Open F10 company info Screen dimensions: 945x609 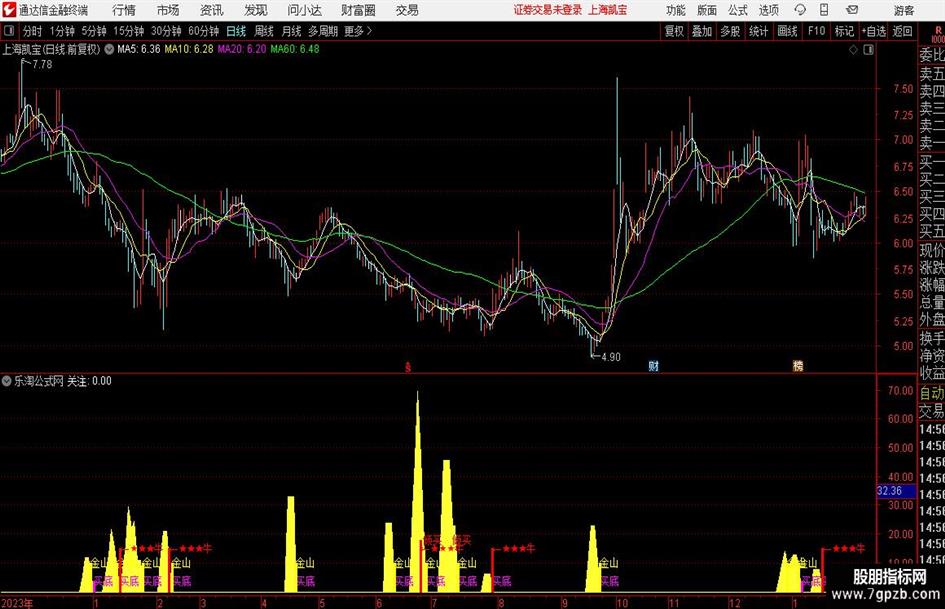(x=817, y=31)
